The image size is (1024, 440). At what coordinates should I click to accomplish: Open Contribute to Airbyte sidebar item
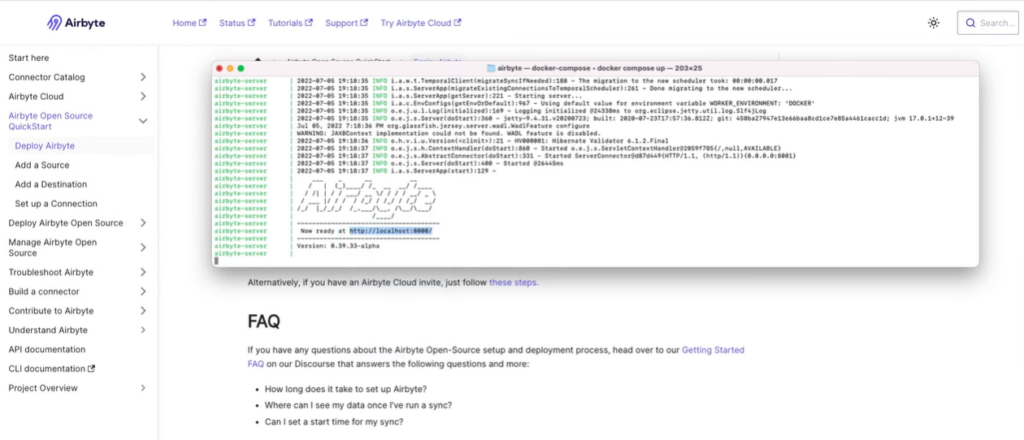click(51, 311)
